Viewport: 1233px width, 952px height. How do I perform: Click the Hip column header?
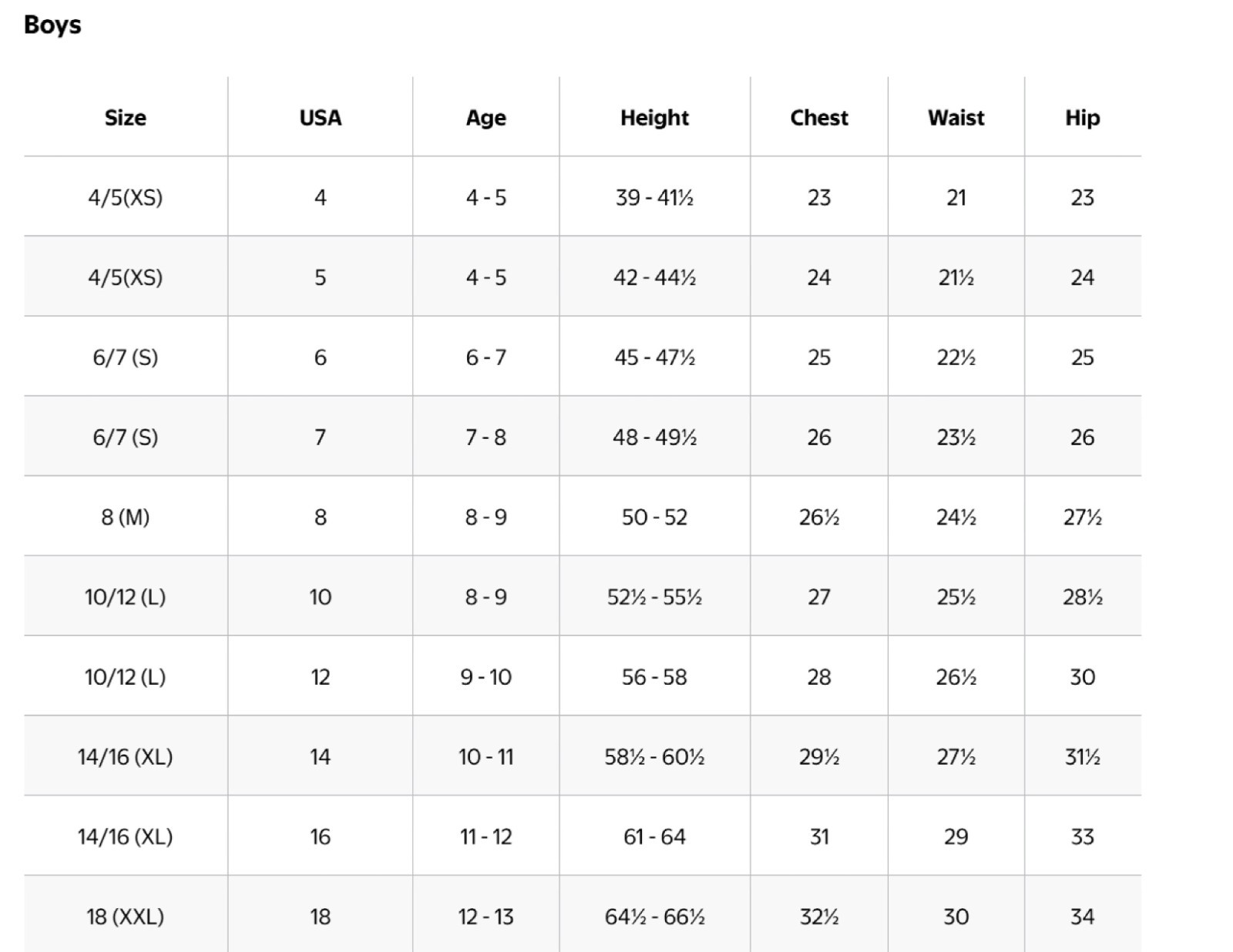[x=1082, y=118]
